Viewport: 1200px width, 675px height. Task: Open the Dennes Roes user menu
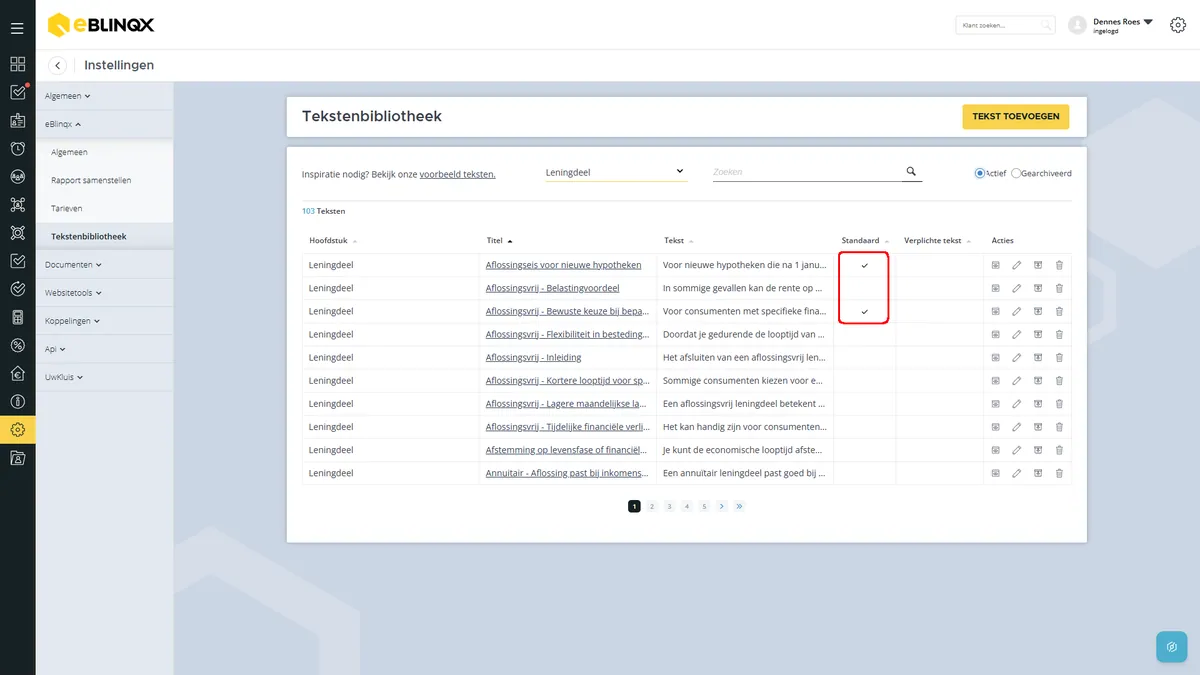click(x=1123, y=25)
